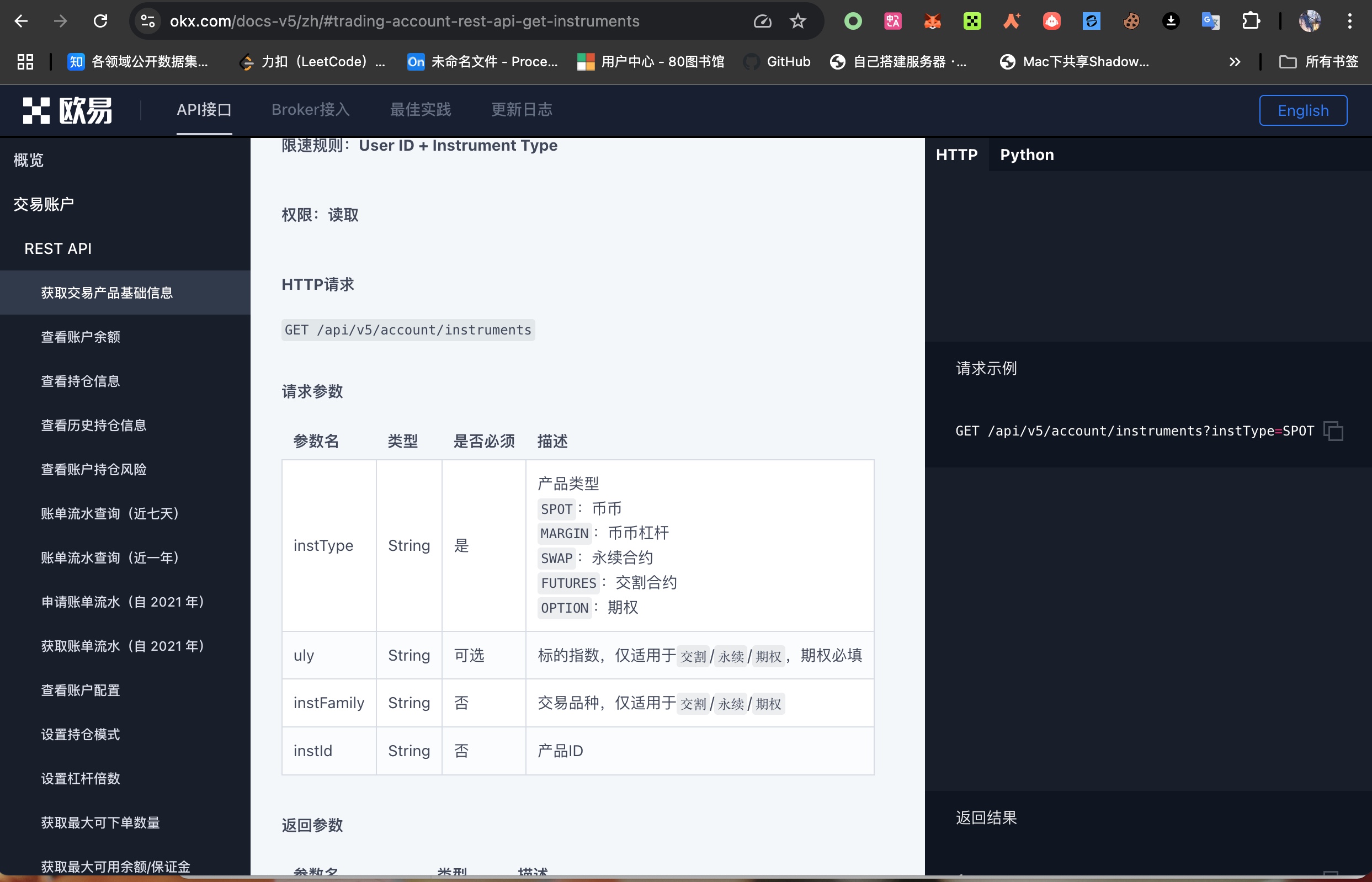Viewport: 1372px width, 882px height.
Task: Select the MetaMask fox extension icon
Action: [933, 21]
